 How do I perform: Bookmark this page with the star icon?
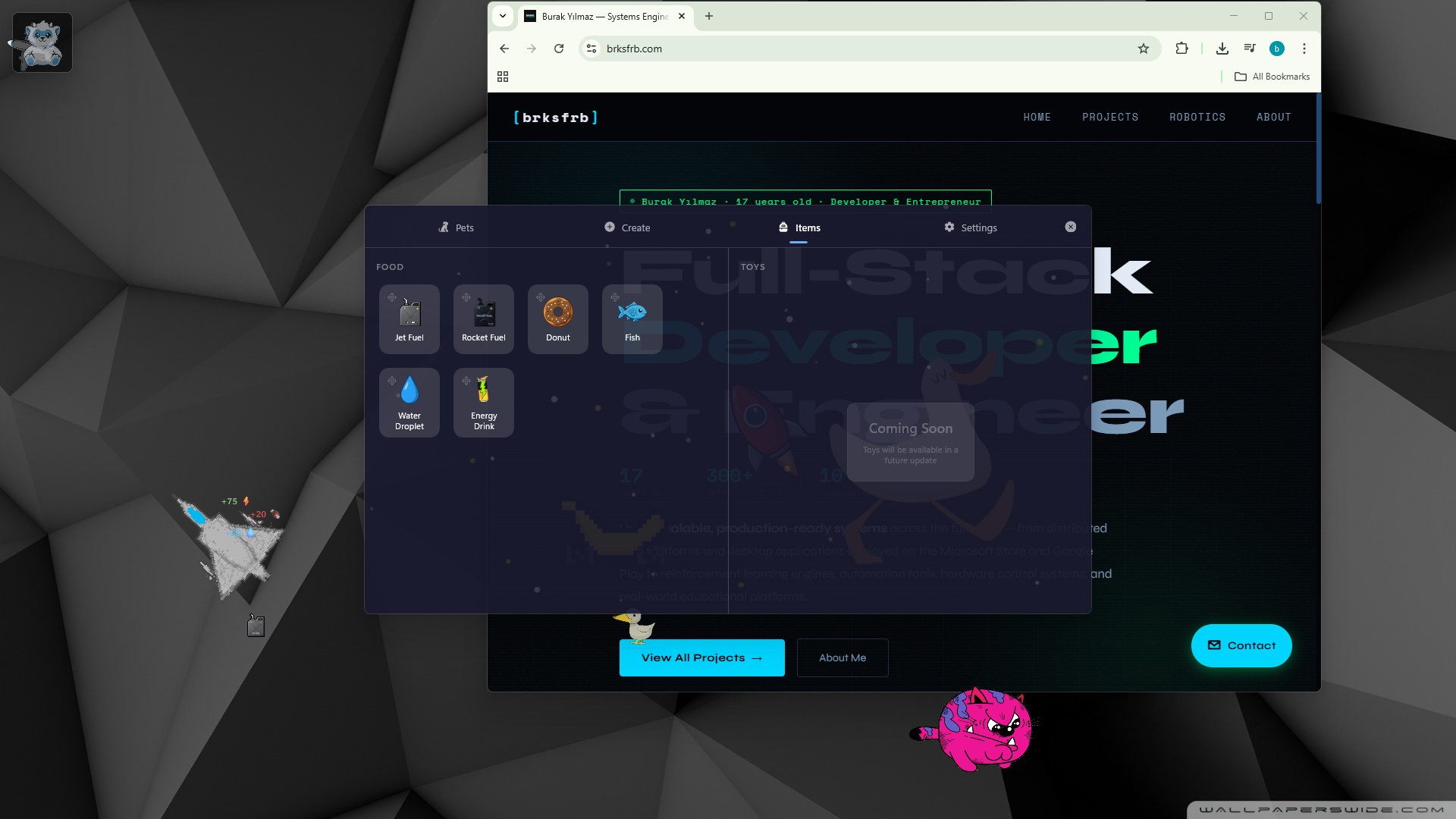tap(1144, 49)
